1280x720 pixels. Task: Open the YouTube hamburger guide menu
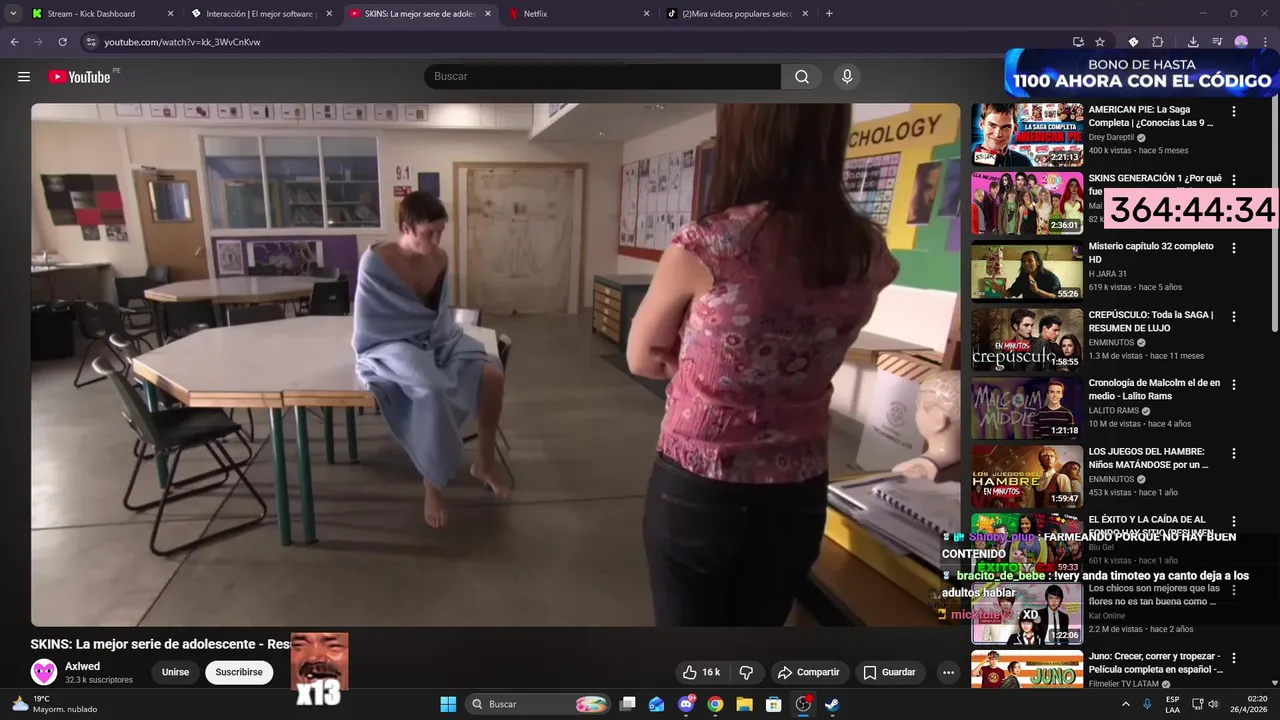(24, 77)
